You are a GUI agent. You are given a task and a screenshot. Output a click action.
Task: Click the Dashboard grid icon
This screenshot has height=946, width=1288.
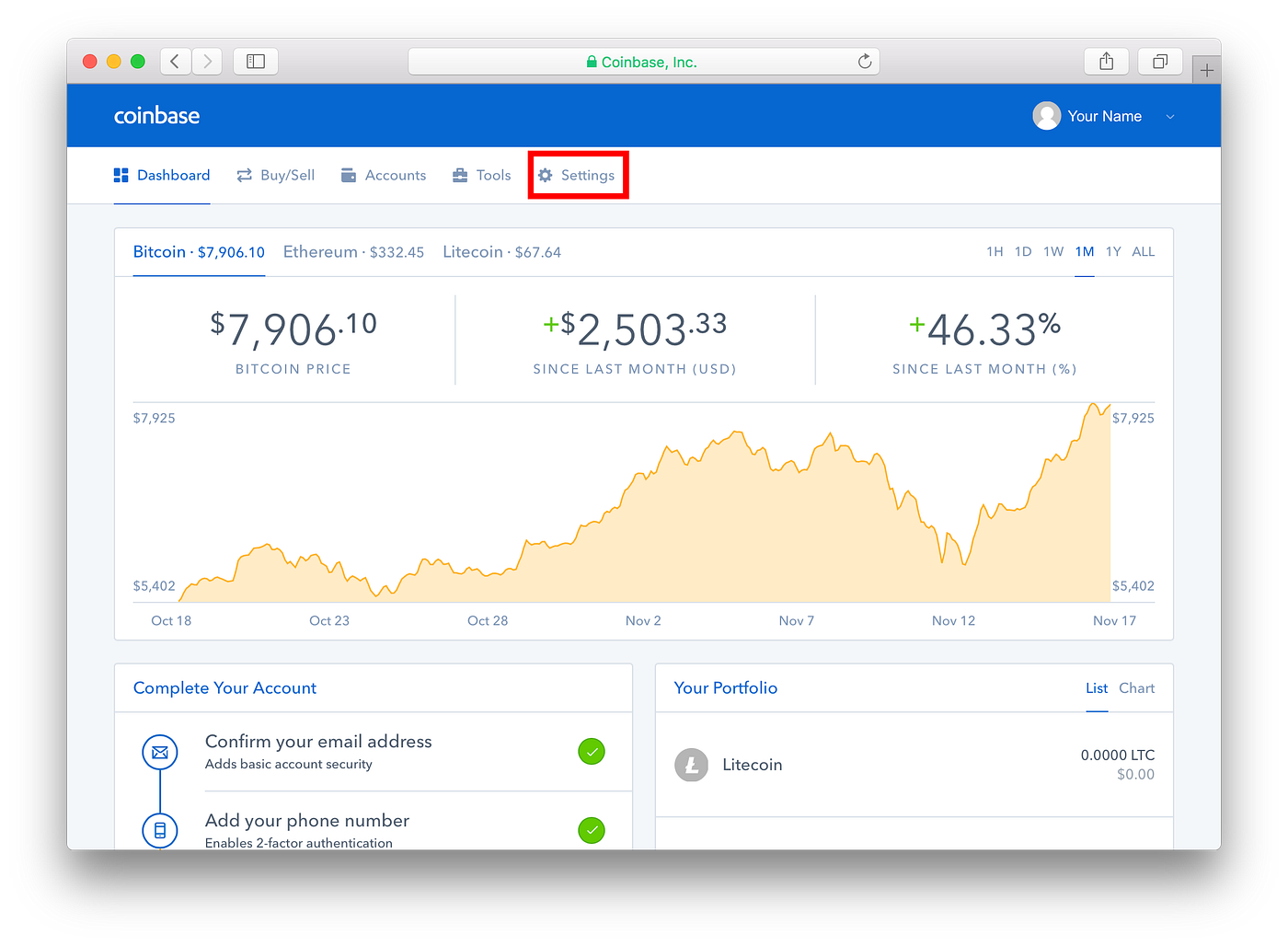tap(121, 175)
